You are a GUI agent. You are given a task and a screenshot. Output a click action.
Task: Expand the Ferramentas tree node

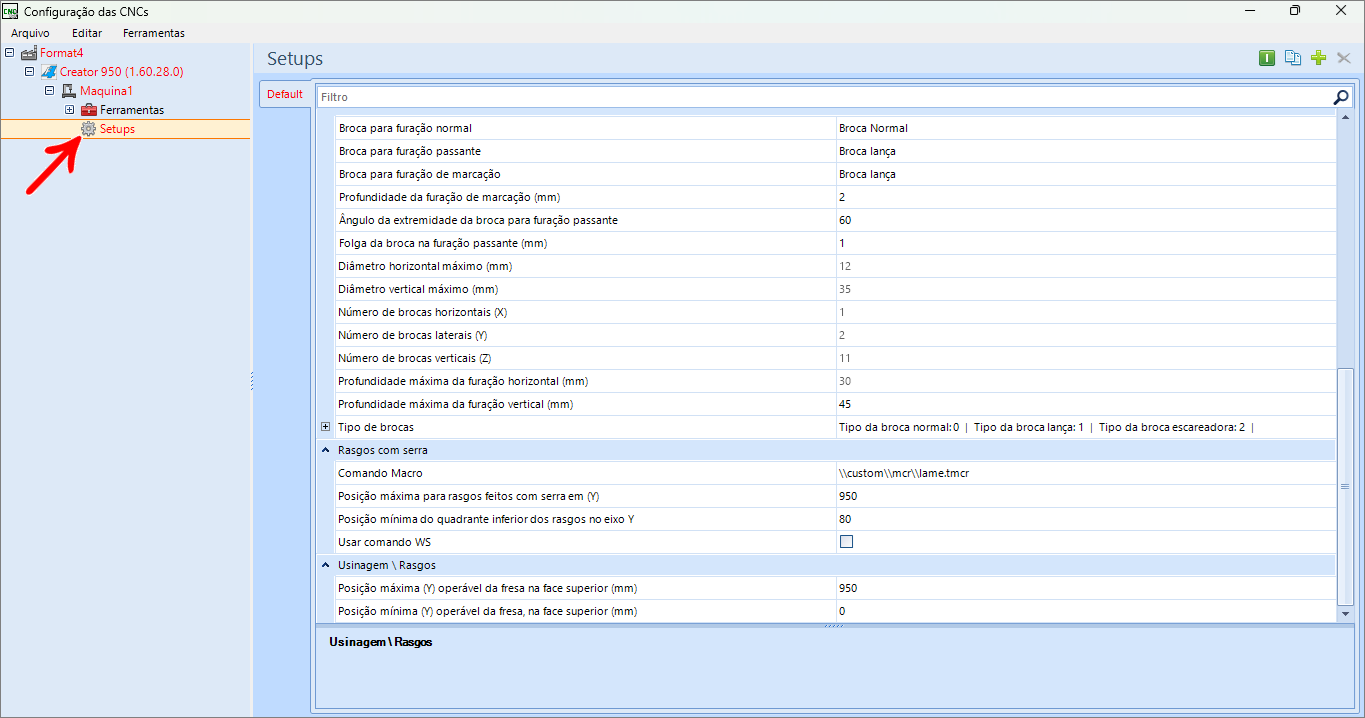pos(69,110)
